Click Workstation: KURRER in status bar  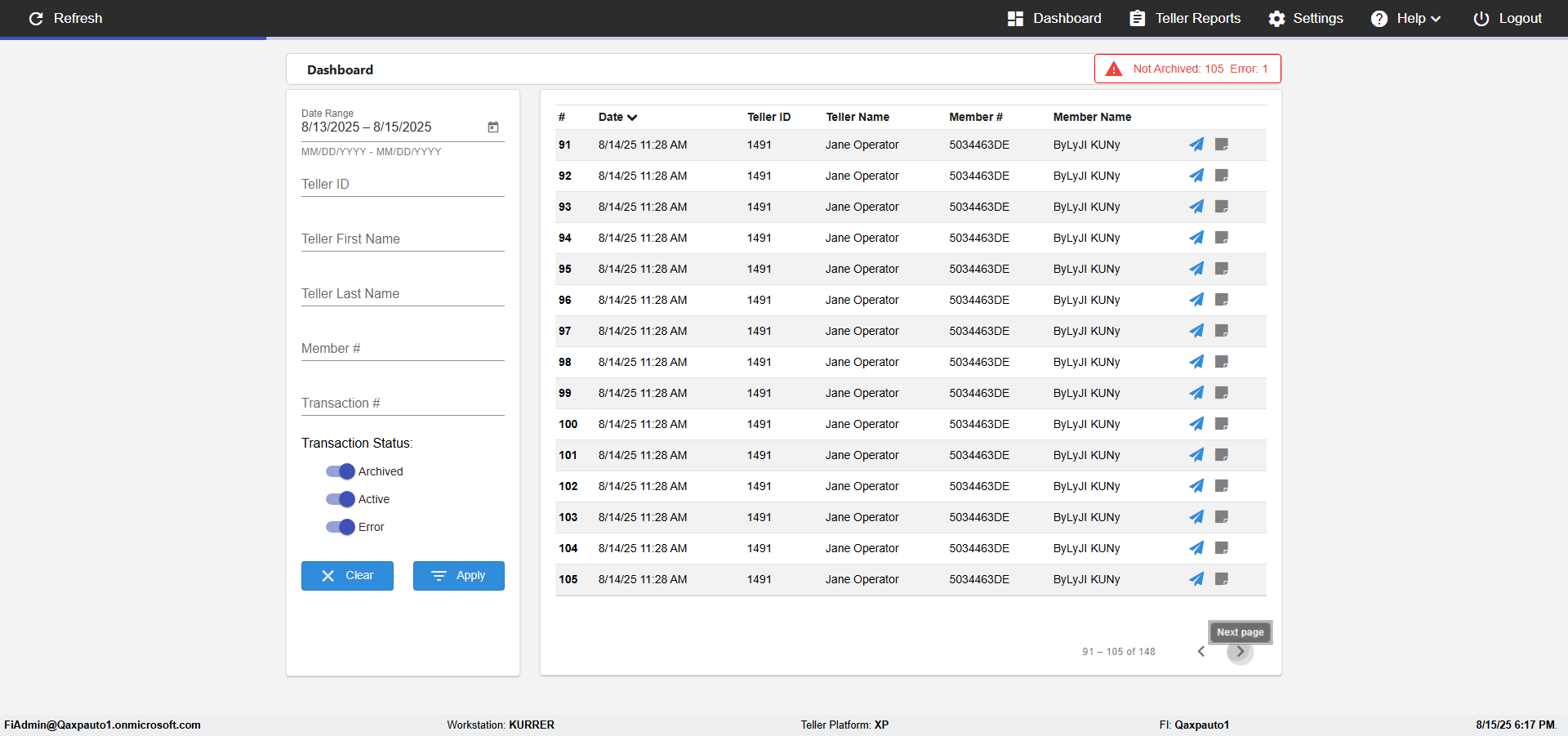click(501, 725)
